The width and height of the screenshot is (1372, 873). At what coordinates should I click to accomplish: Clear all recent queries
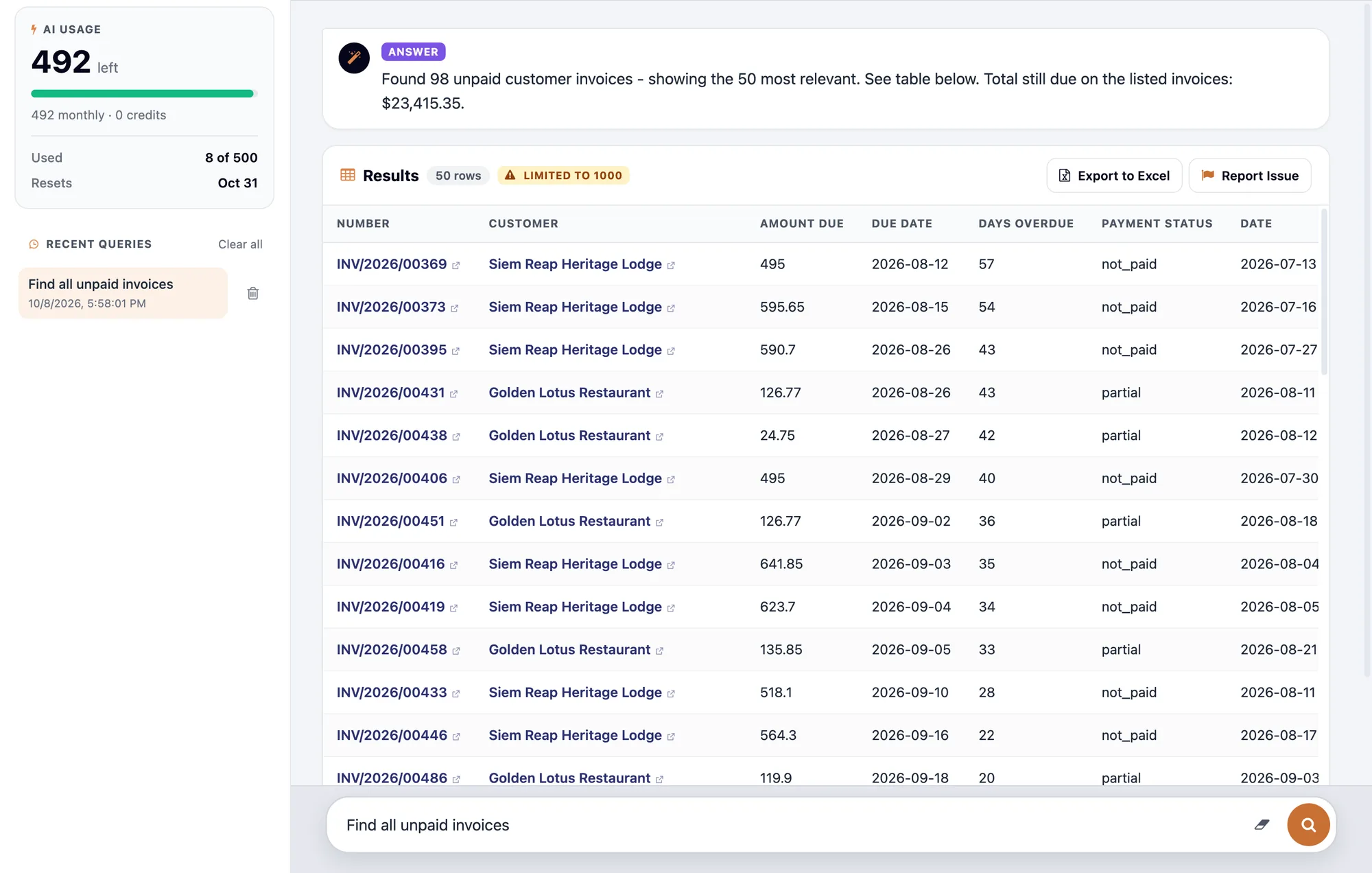pyautogui.click(x=240, y=244)
